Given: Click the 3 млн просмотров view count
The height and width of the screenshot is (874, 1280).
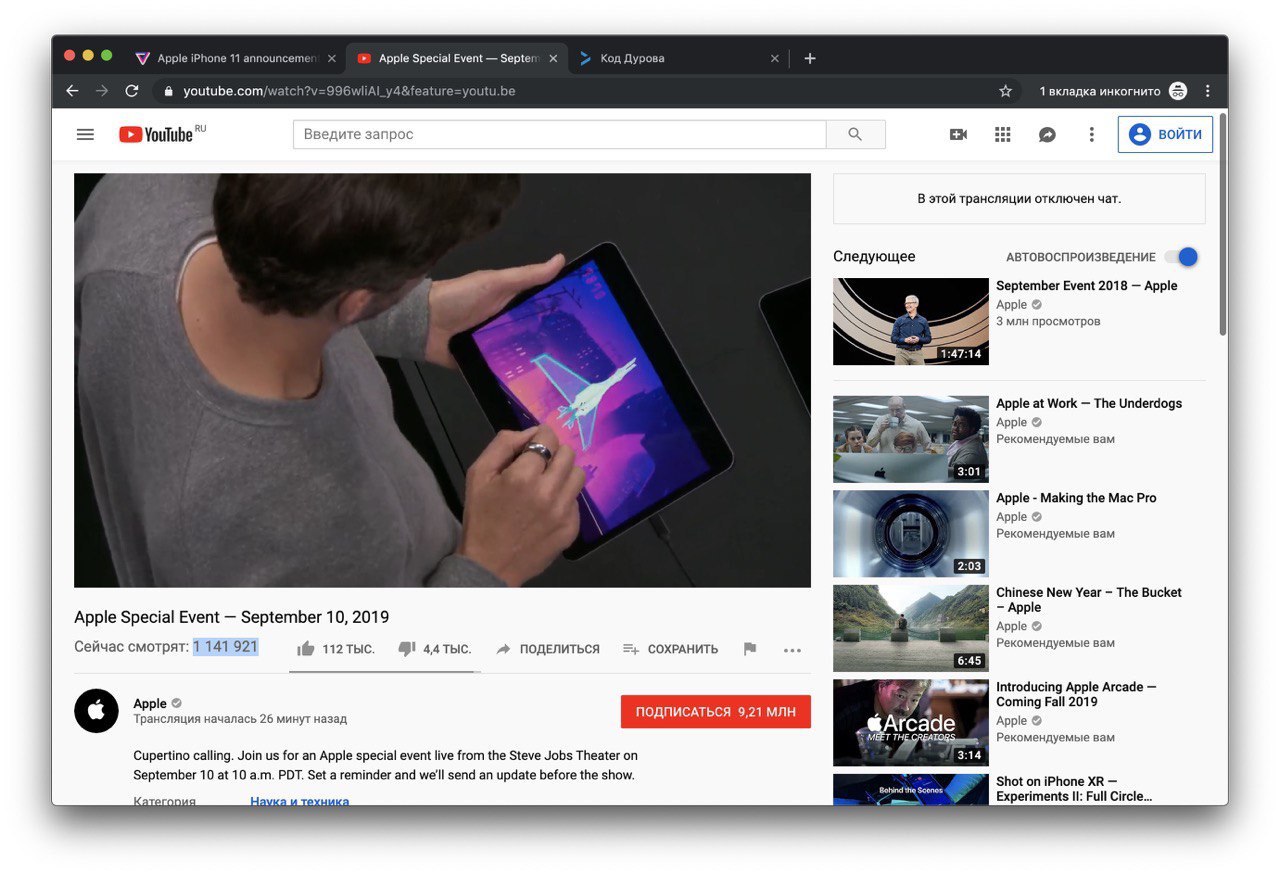Looking at the screenshot, I should tap(1048, 322).
